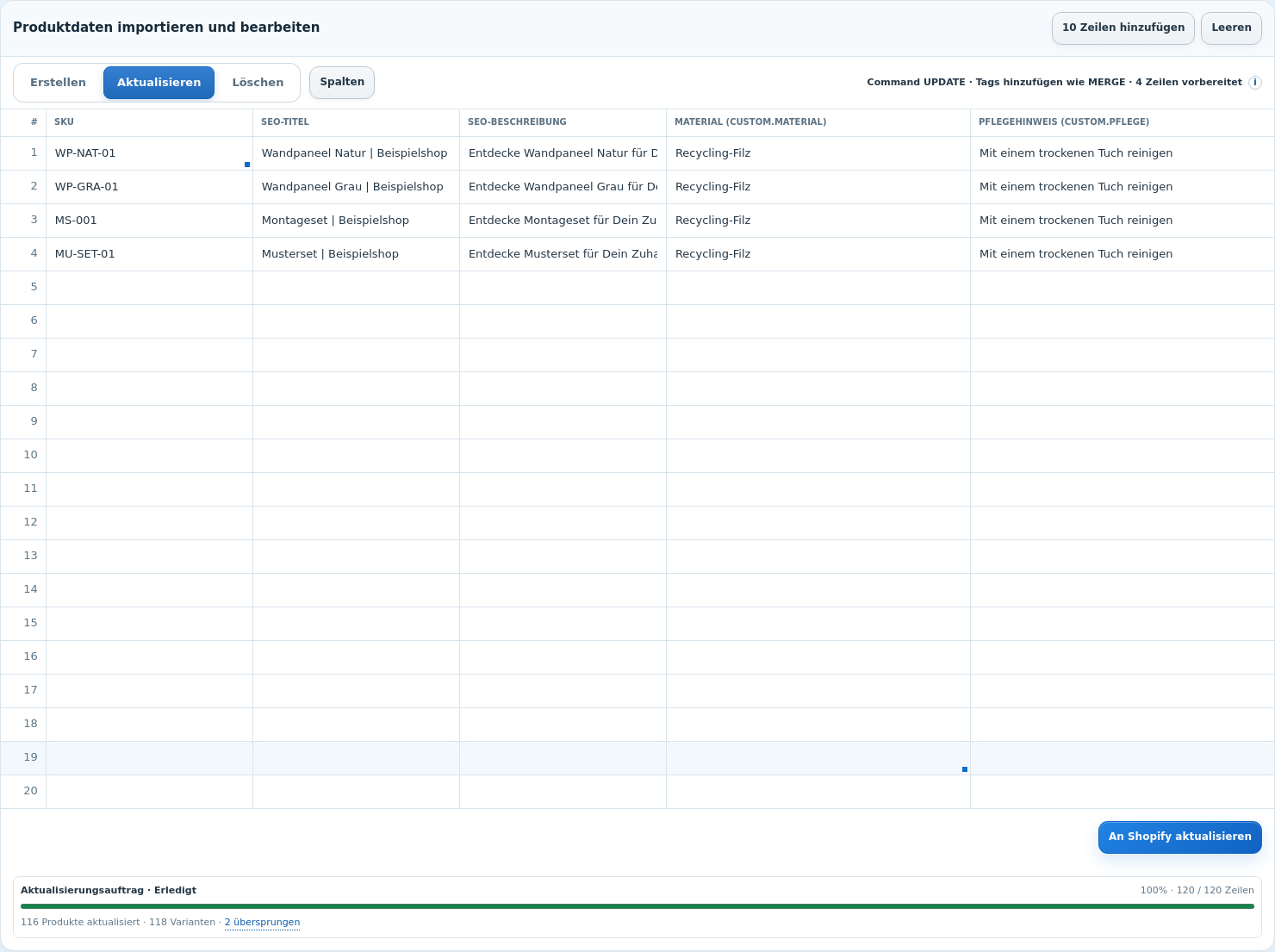Select Pflegehinweis cell in row 4
The width and height of the screenshot is (1275, 952).
pos(1122,254)
